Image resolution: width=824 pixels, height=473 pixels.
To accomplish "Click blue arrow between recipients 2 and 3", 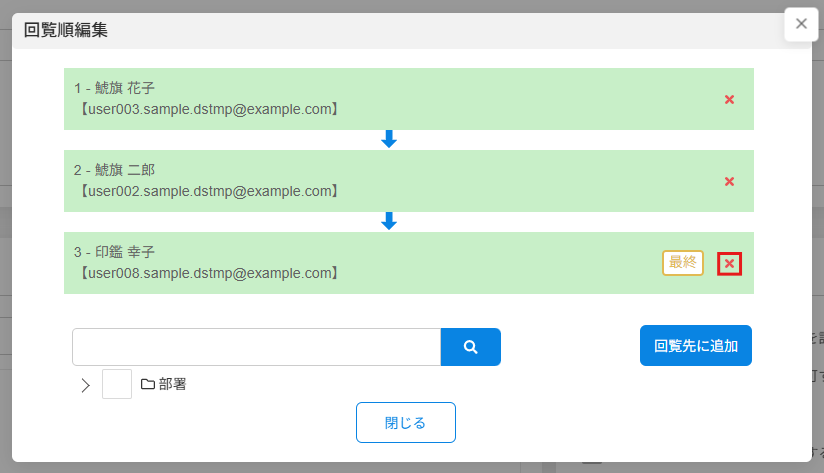I will point(389,221).
